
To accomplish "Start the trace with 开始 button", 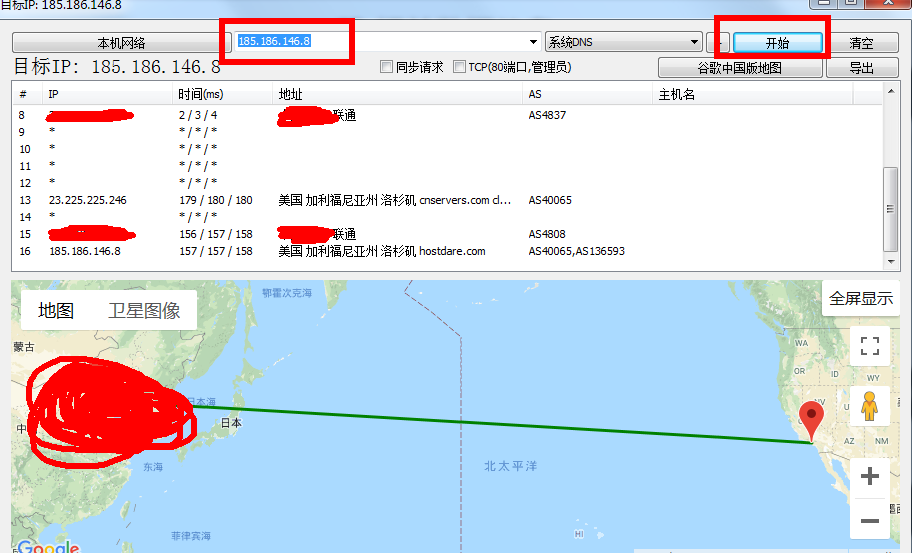I will (x=778, y=43).
